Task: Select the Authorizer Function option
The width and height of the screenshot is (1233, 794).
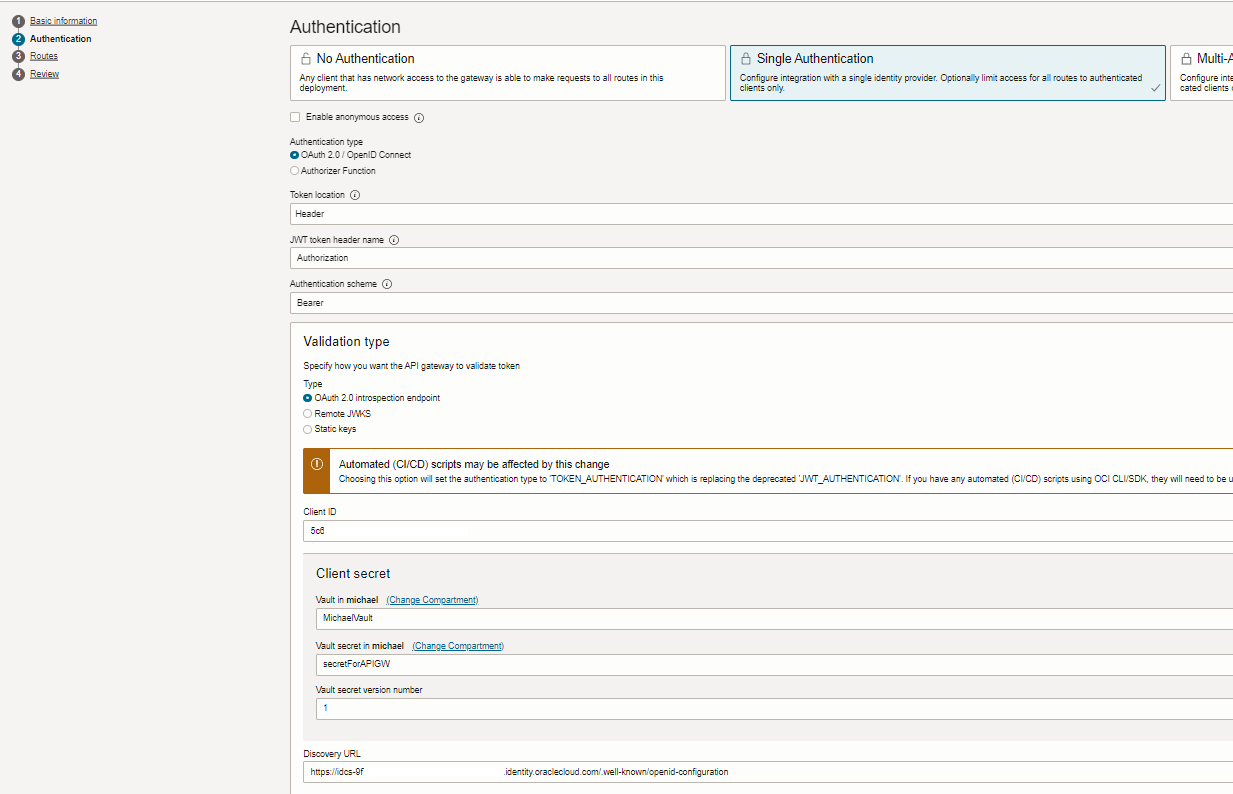Action: pos(294,170)
